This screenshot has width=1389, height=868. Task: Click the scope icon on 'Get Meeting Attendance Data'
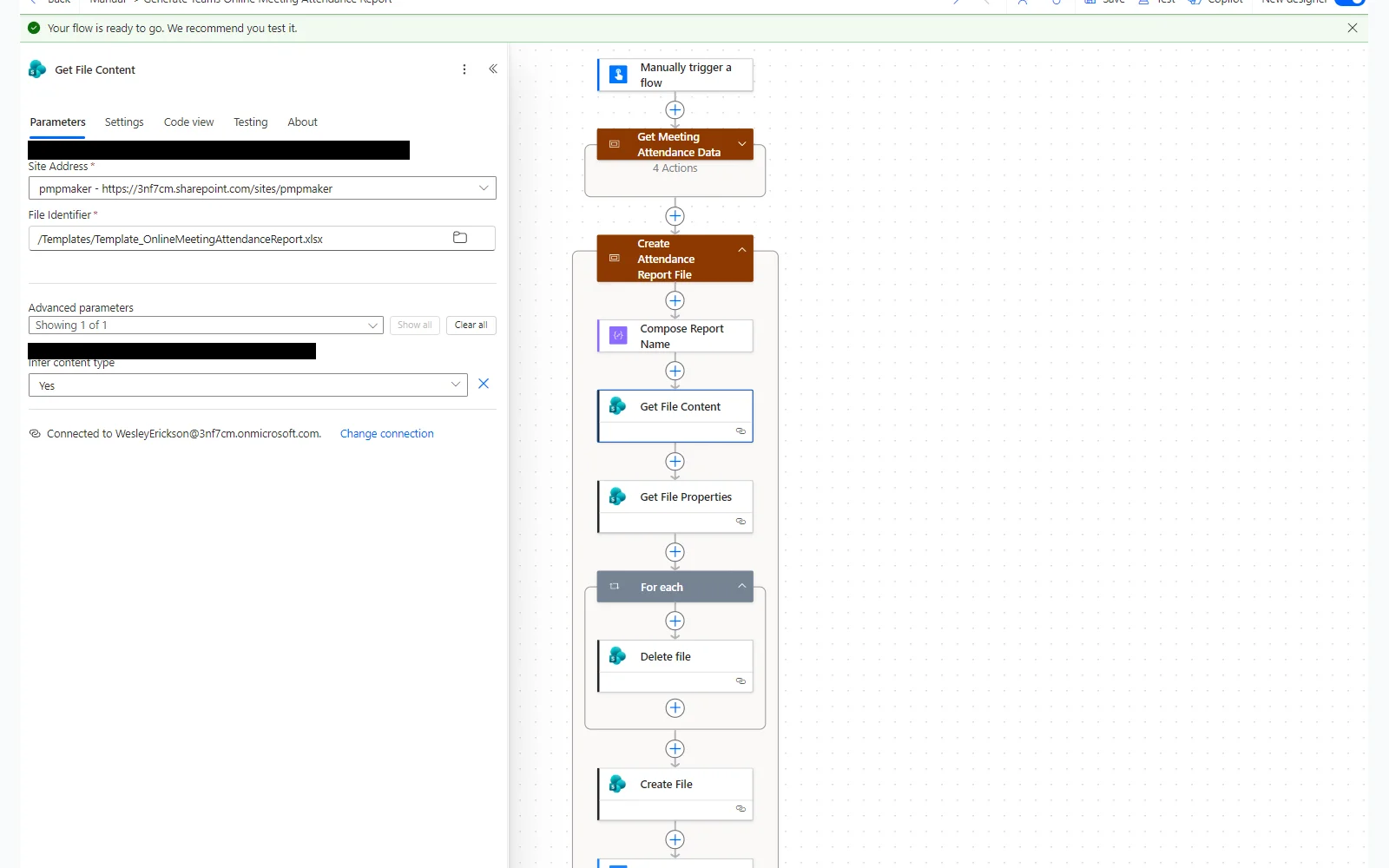pos(615,144)
